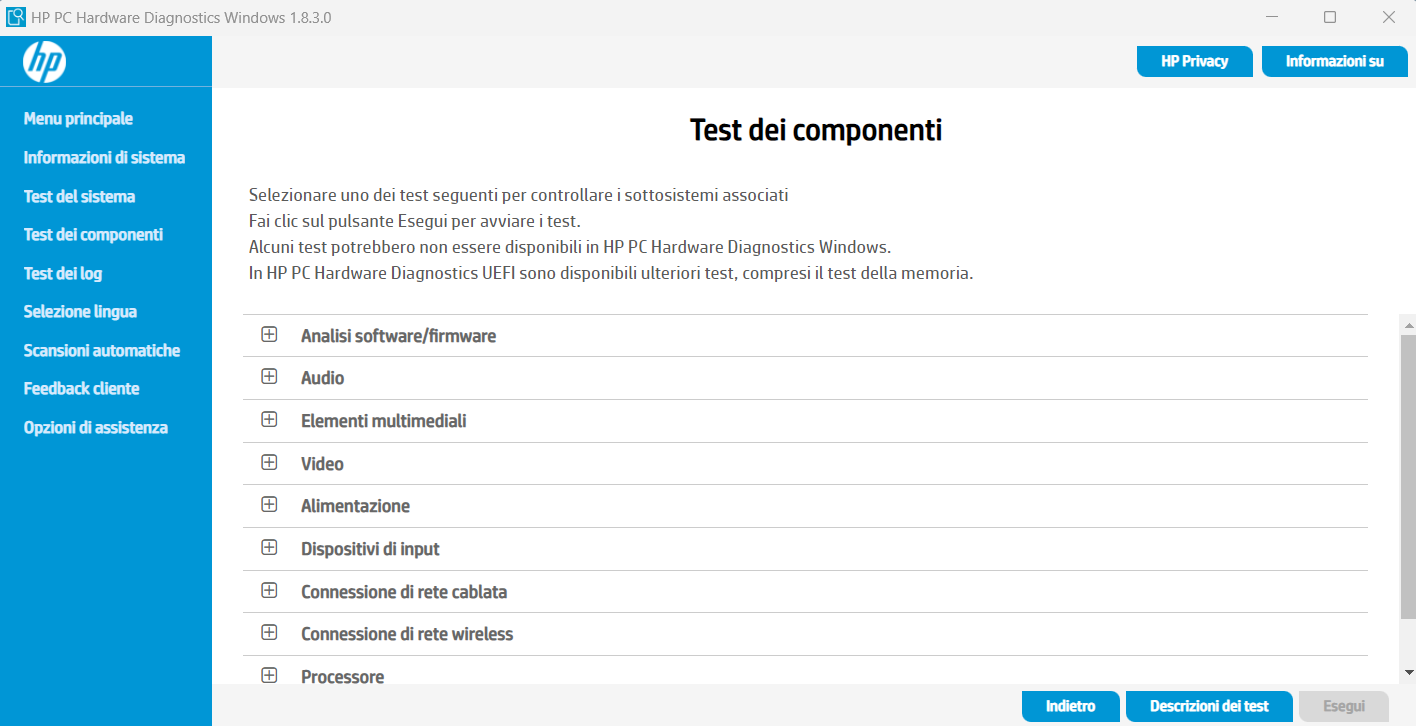Expand the Processore plus icon

tap(269, 676)
